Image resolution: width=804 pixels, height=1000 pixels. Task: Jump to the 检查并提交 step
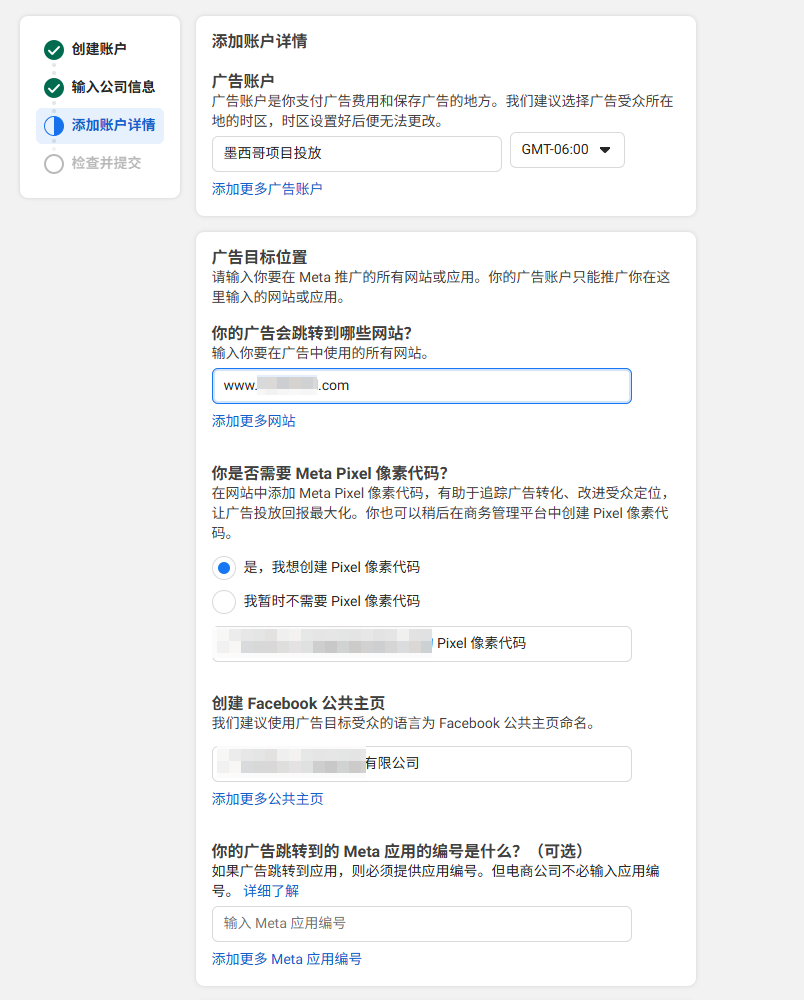106,163
